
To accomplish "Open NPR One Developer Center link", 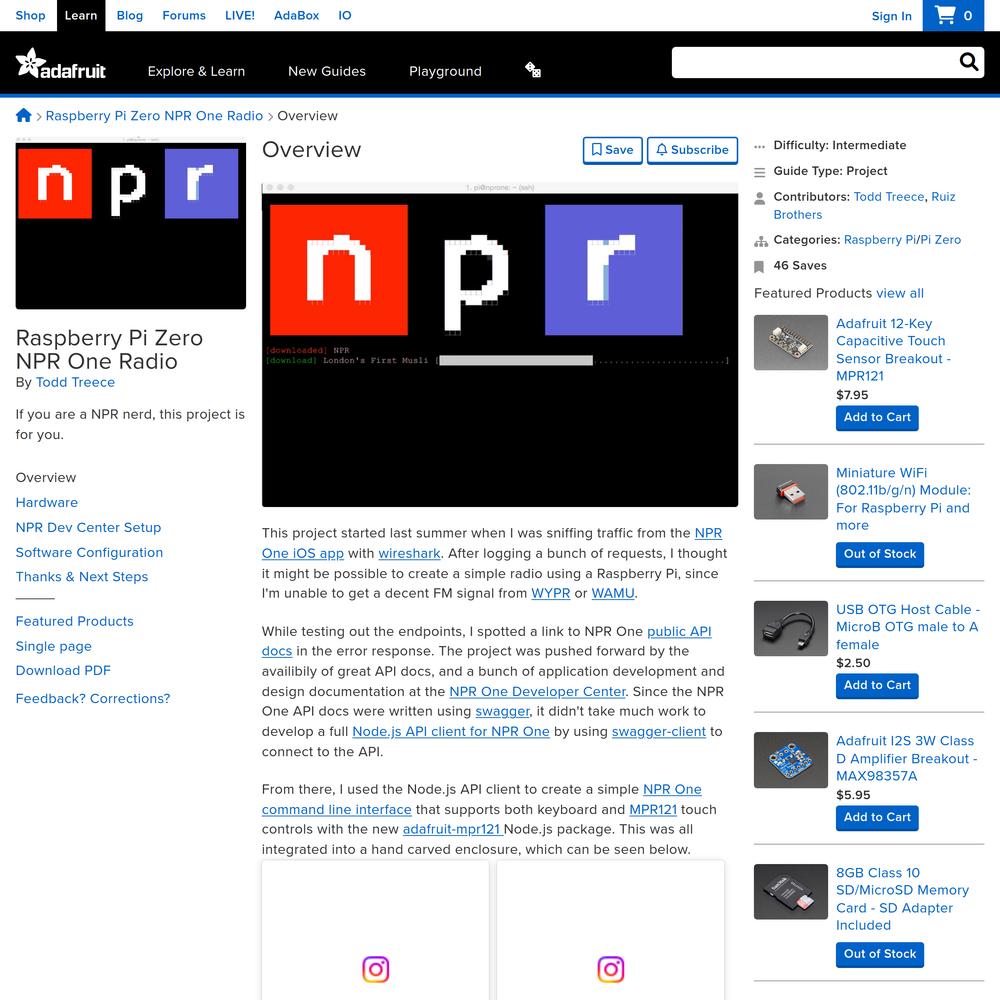I will pyautogui.click(x=537, y=691).
